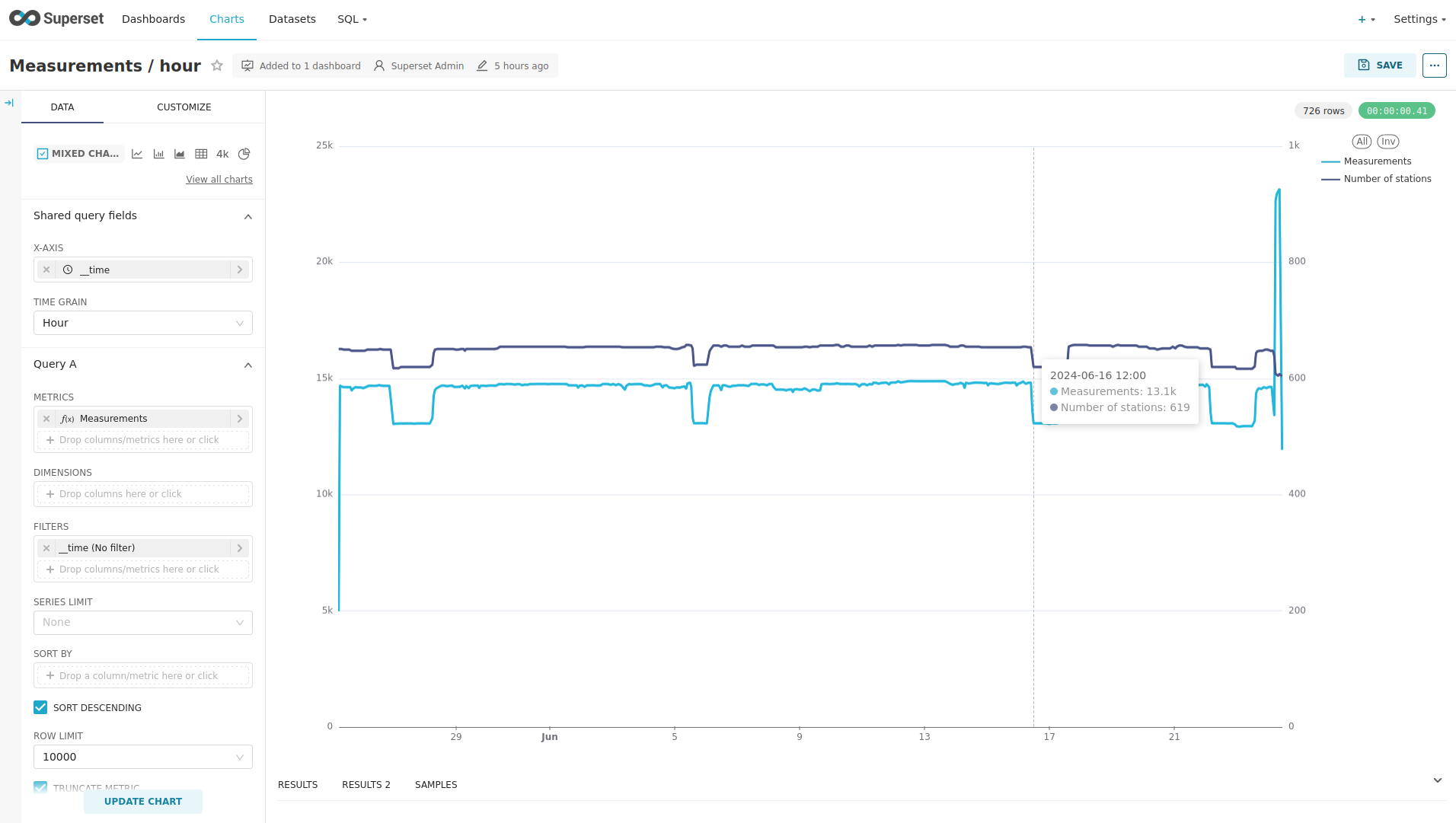The width and height of the screenshot is (1456, 823).
Task: Open the Time Grain Hour dropdown
Action: [143, 323]
